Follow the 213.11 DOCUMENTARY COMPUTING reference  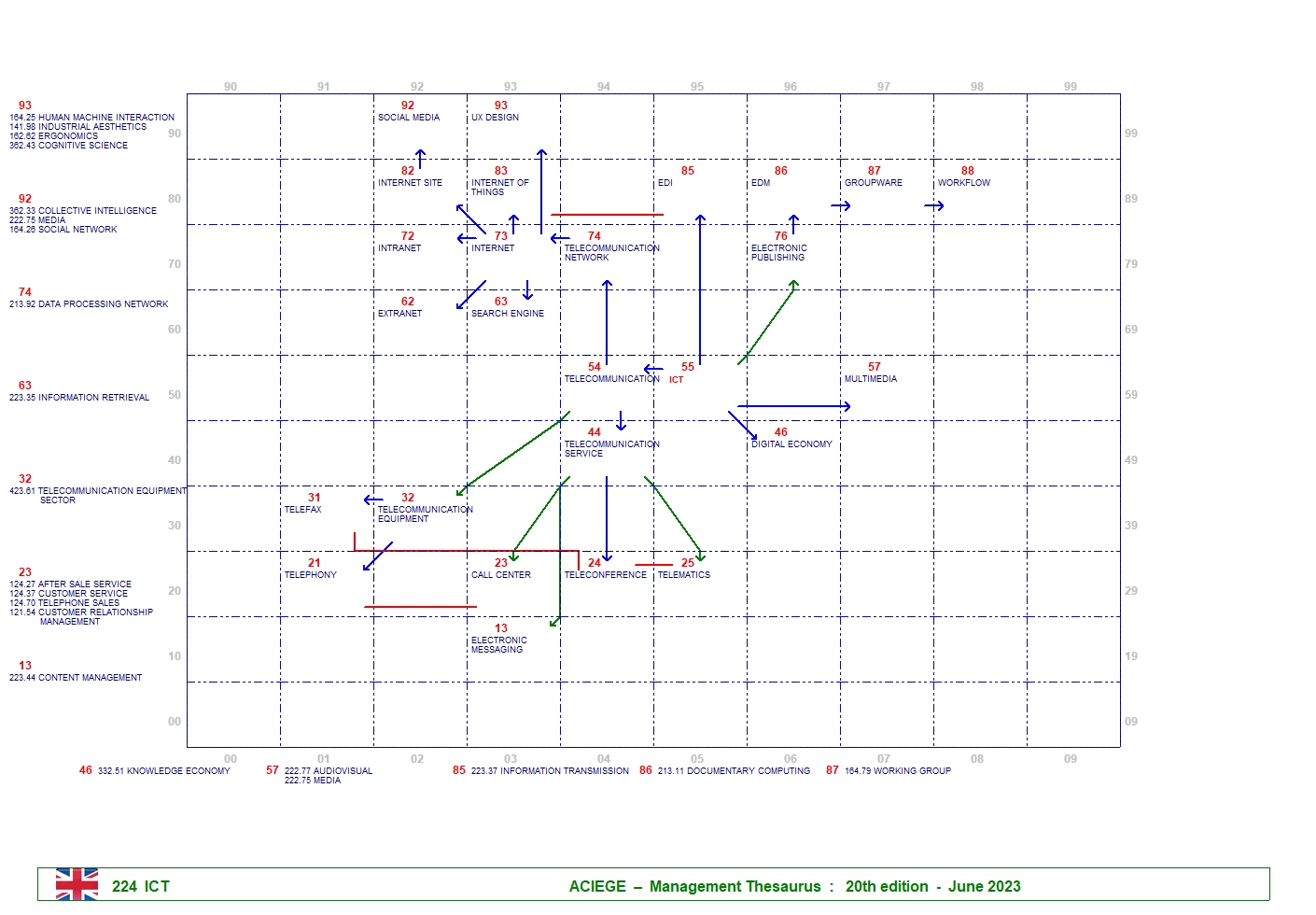[734, 771]
